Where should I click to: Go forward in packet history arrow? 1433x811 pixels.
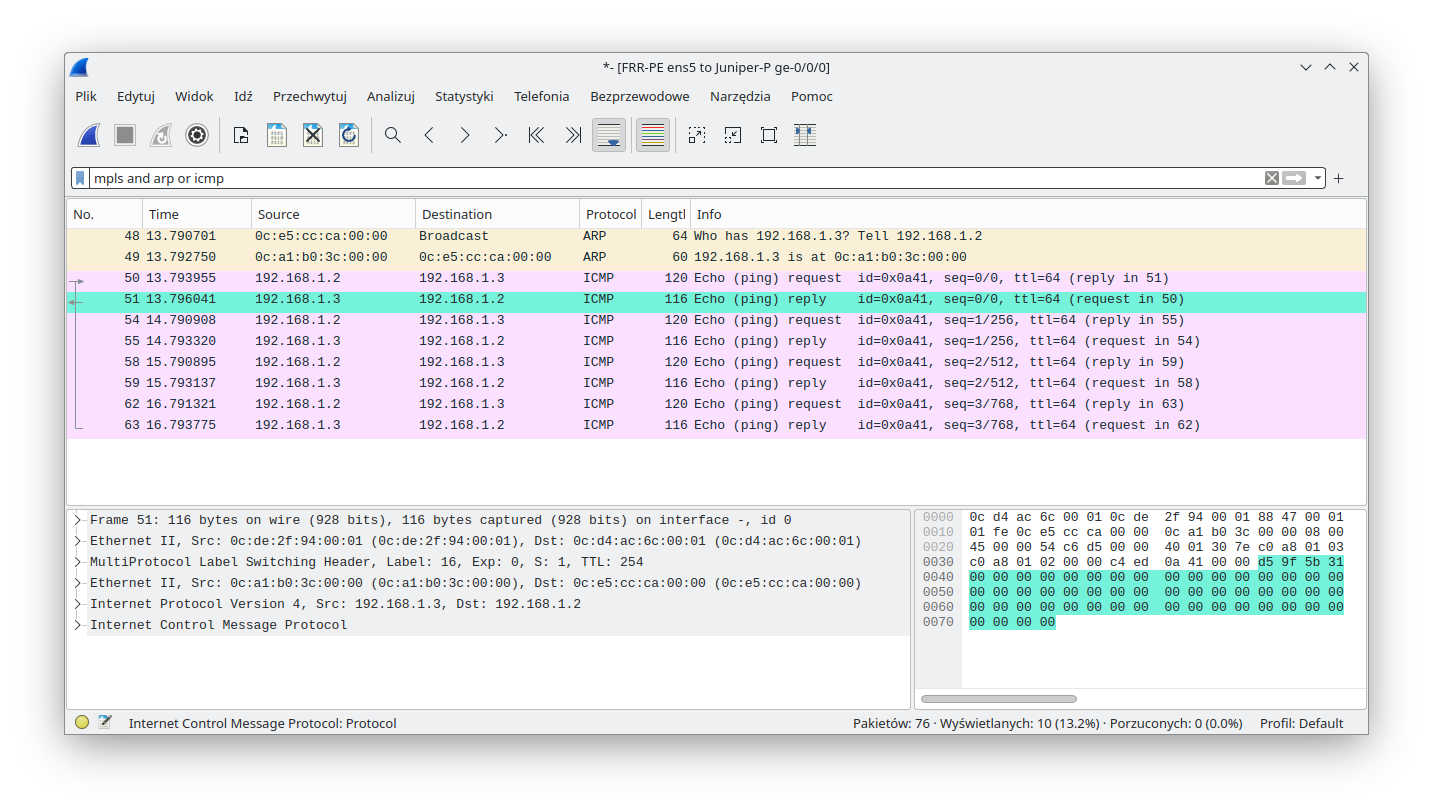click(x=465, y=135)
